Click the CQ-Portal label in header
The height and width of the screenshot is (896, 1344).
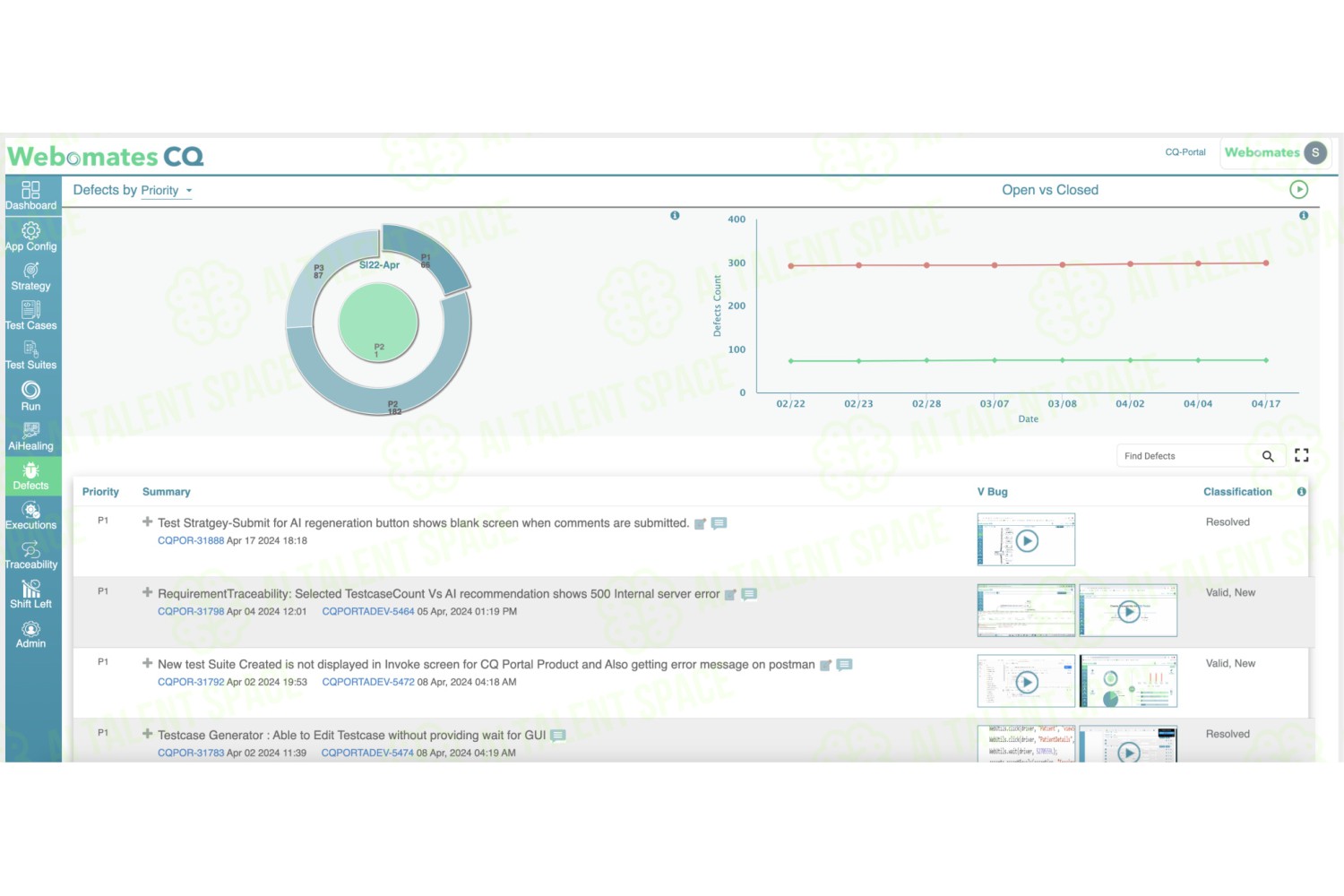1185,152
